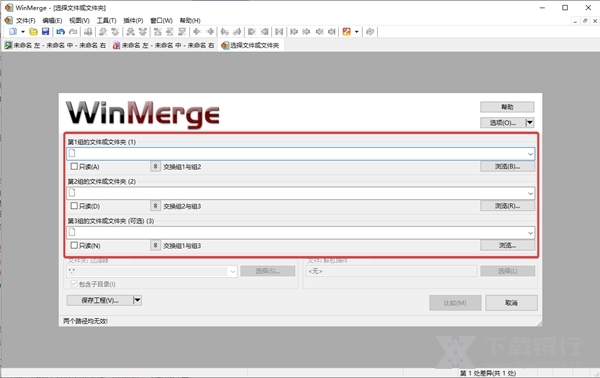
Task: Click the 选择(S)... filter button
Action: coord(268,271)
